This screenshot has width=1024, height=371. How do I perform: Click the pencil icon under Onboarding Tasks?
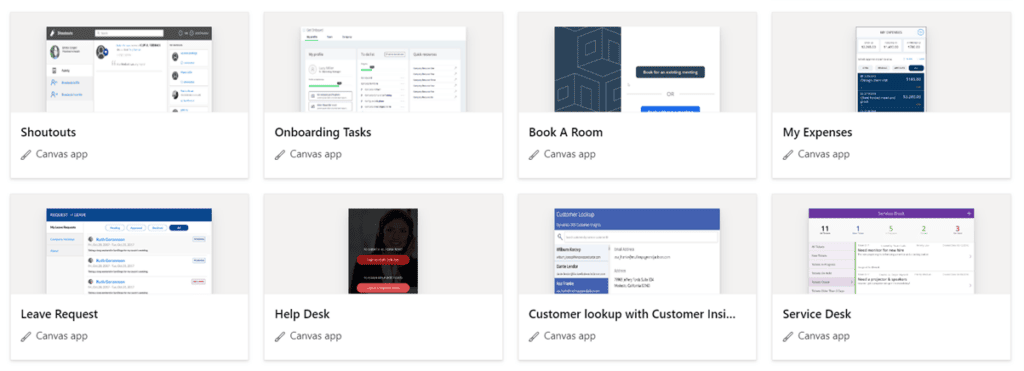[x=280, y=155]
